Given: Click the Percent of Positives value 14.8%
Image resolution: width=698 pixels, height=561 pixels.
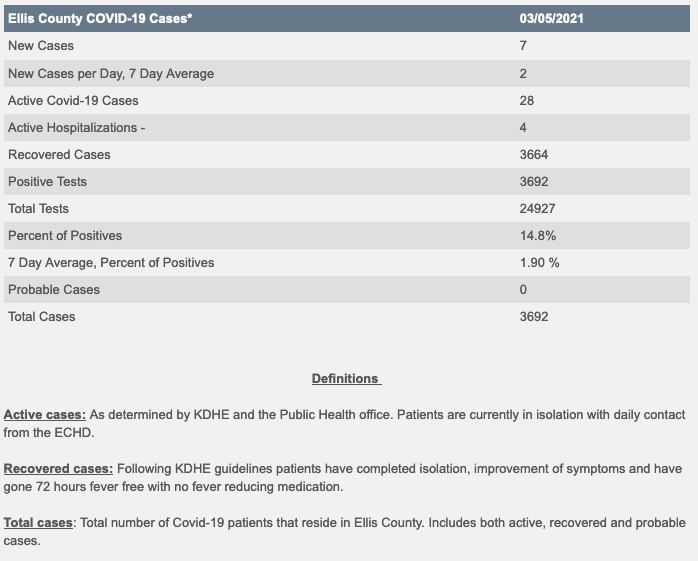Looking at the screenshot, I should coord(538,235).
